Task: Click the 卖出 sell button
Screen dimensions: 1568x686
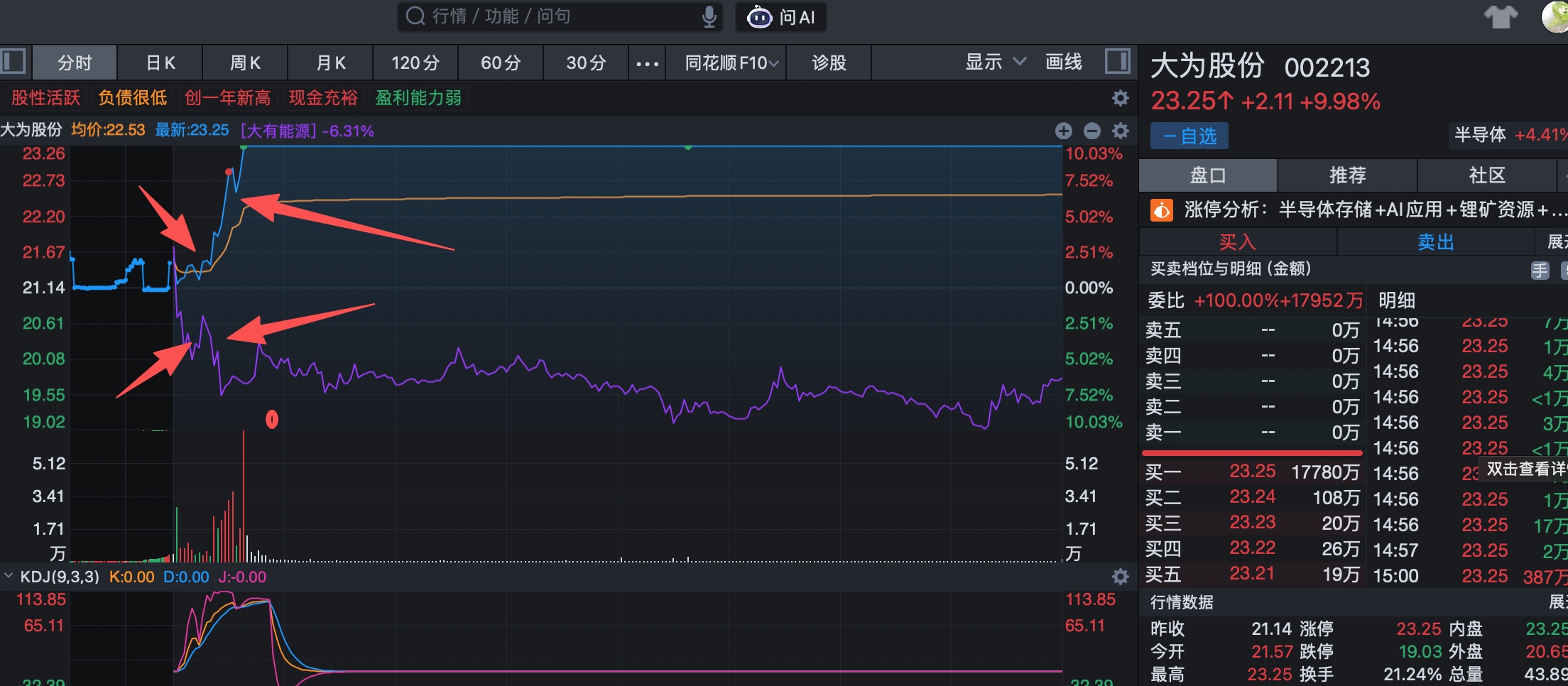Action: (x=1435, y=242)
